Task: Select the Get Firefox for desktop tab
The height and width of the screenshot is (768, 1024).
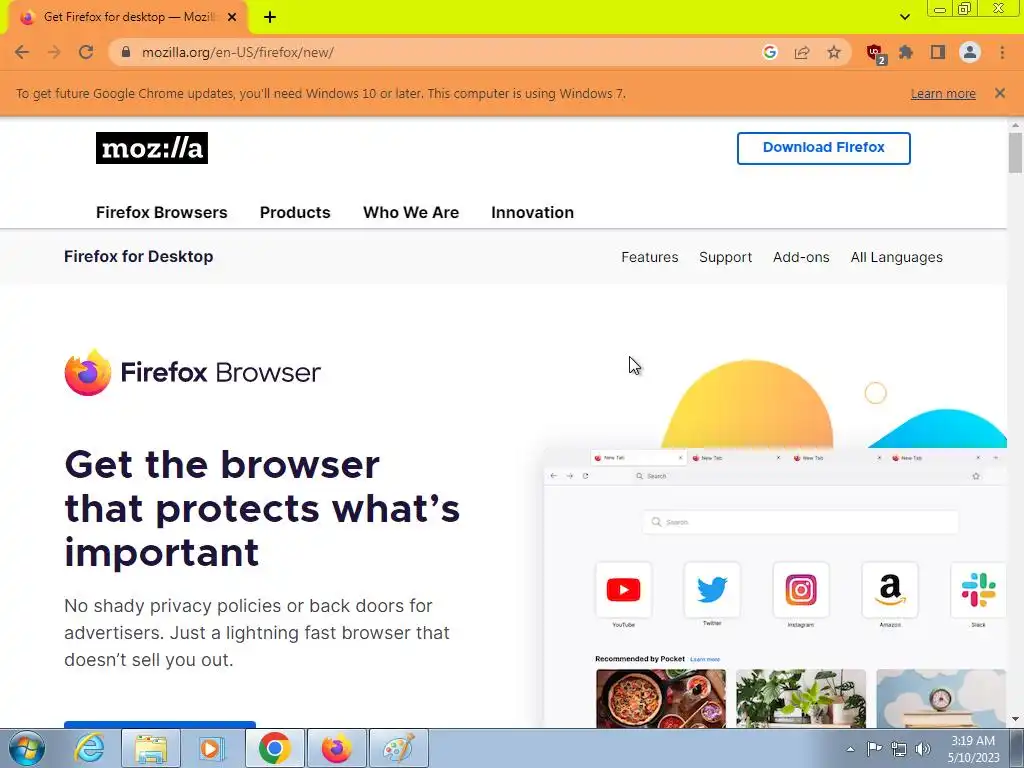Action: point(128,17)
